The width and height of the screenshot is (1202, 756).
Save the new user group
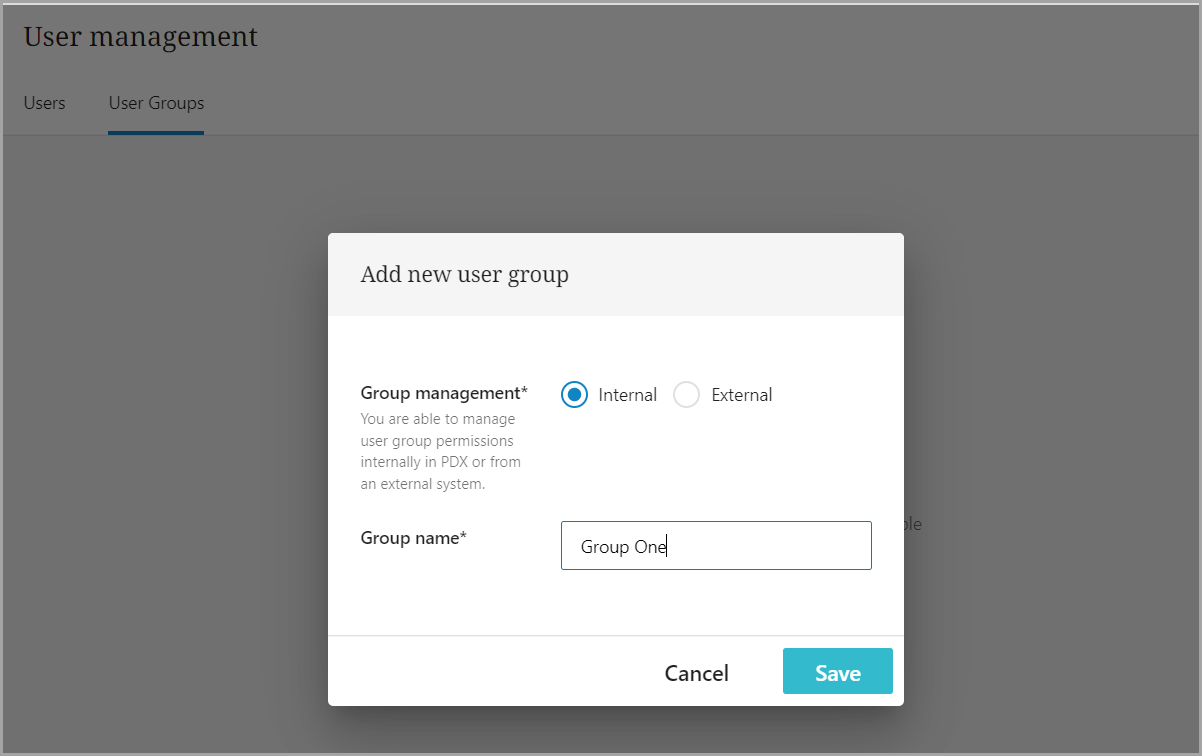pyautogui.click(x=837, y=672)
